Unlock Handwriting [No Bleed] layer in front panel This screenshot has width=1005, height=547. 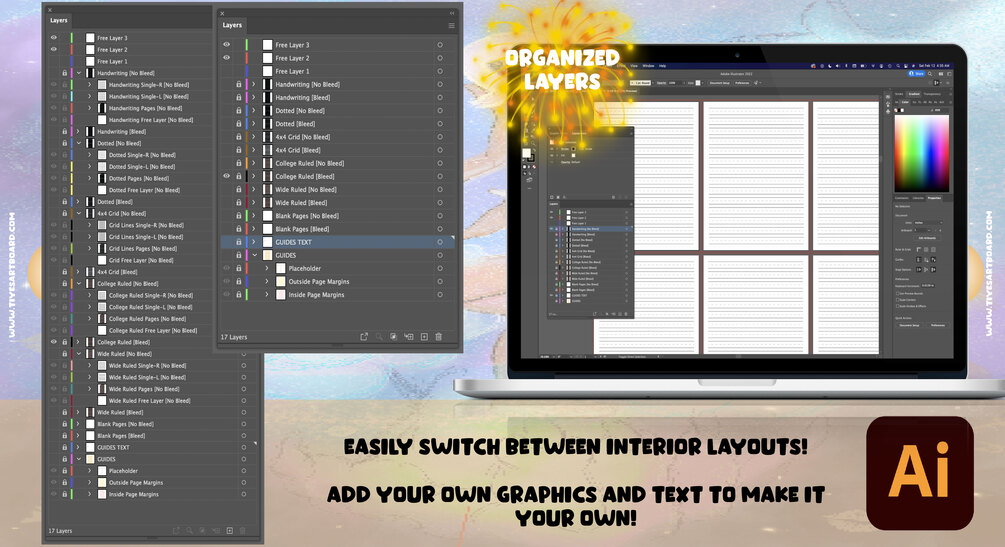pyautogui.click(x=238, y=84)
